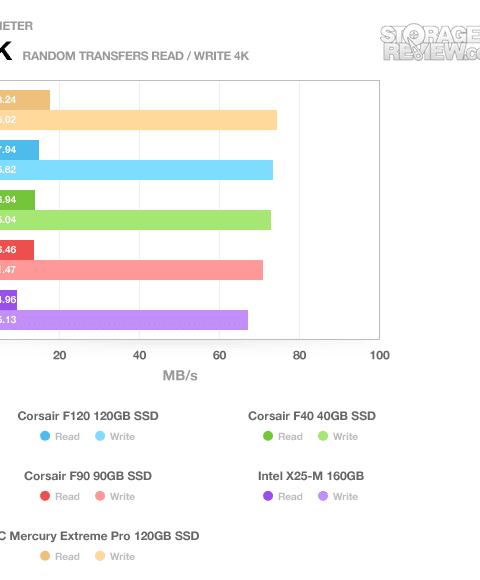
Task: Click the dark purple read bar ending .96
Action: (9, 300)
